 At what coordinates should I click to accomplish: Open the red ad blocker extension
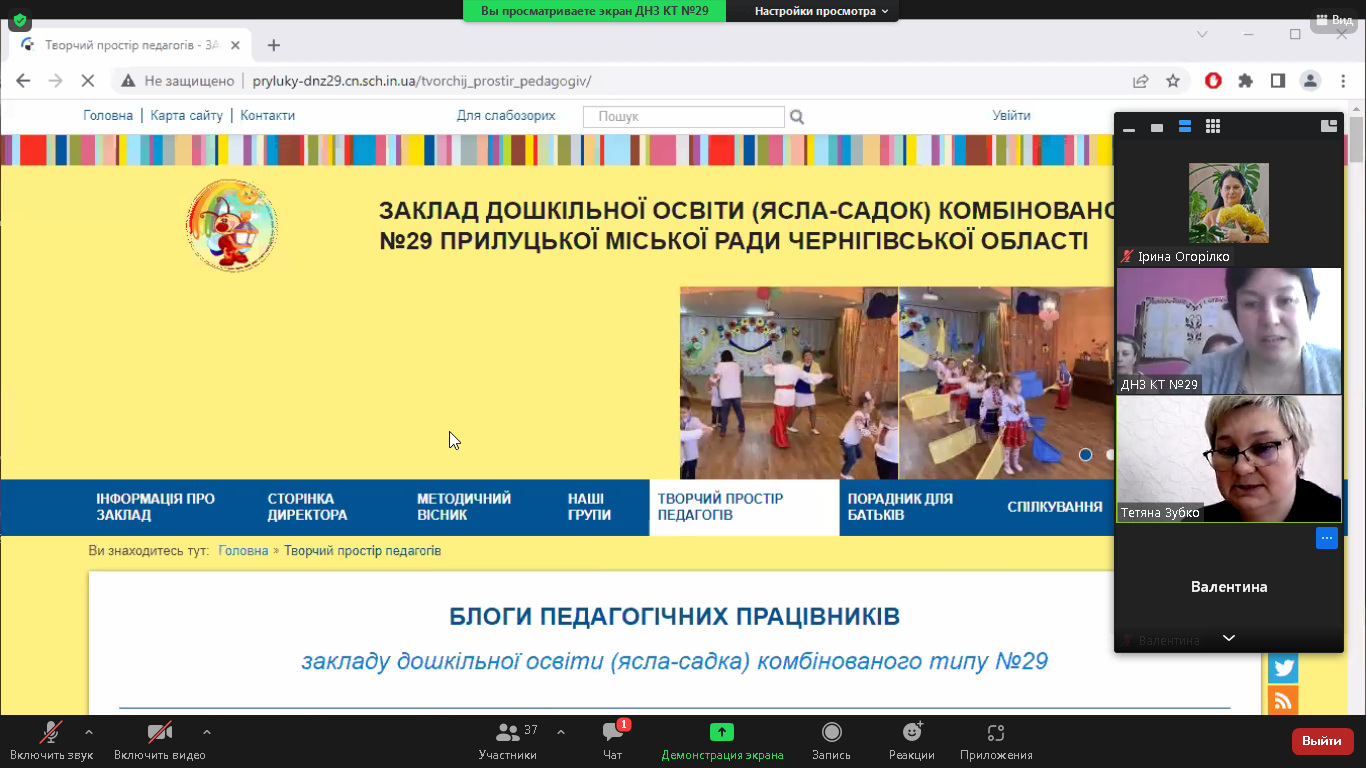point(1213,81)
